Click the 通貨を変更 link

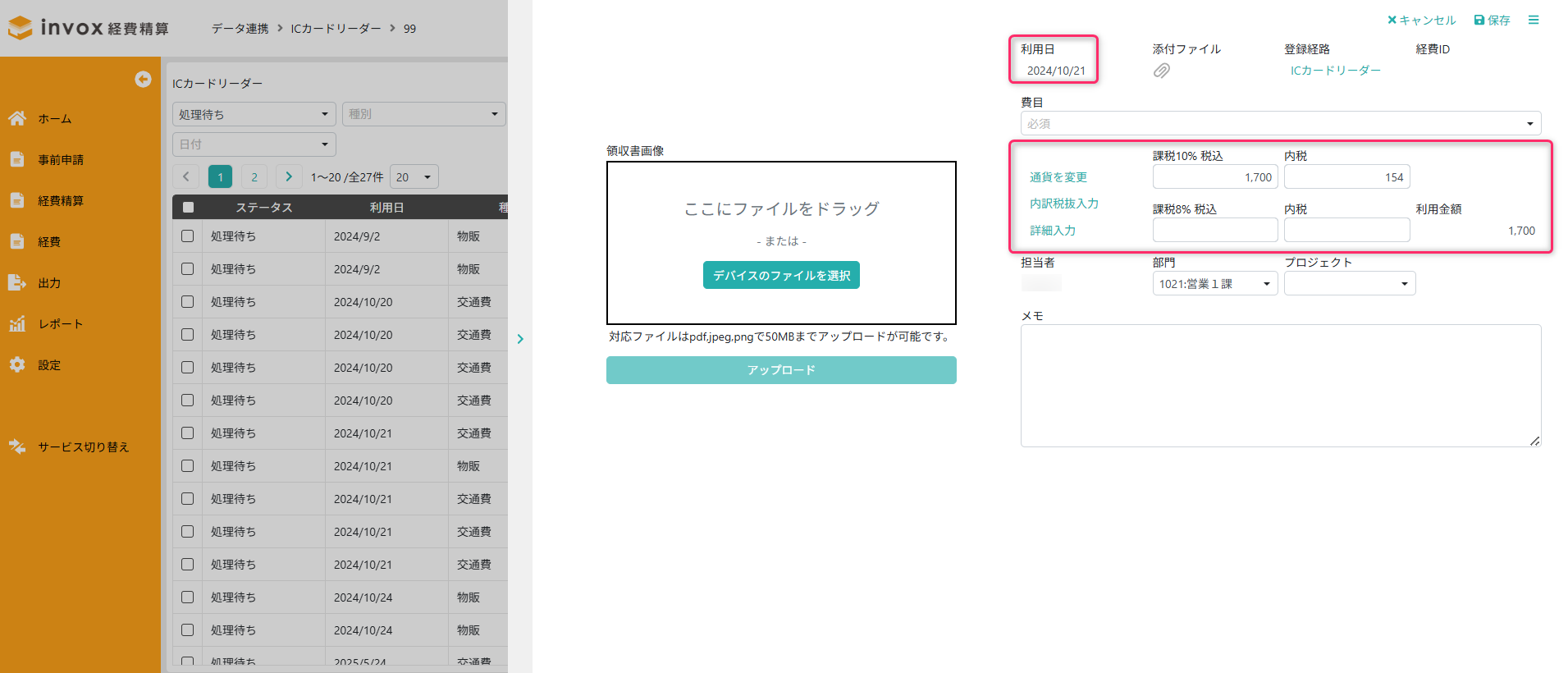1058,177
